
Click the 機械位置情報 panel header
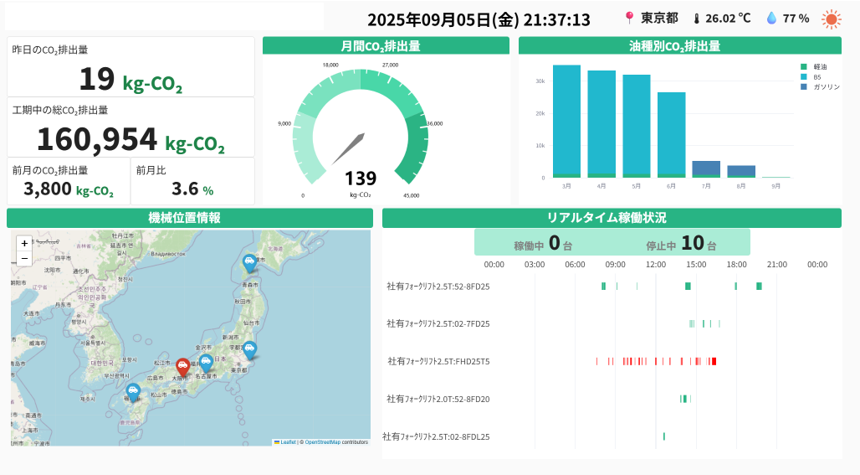tap(190, 218)
